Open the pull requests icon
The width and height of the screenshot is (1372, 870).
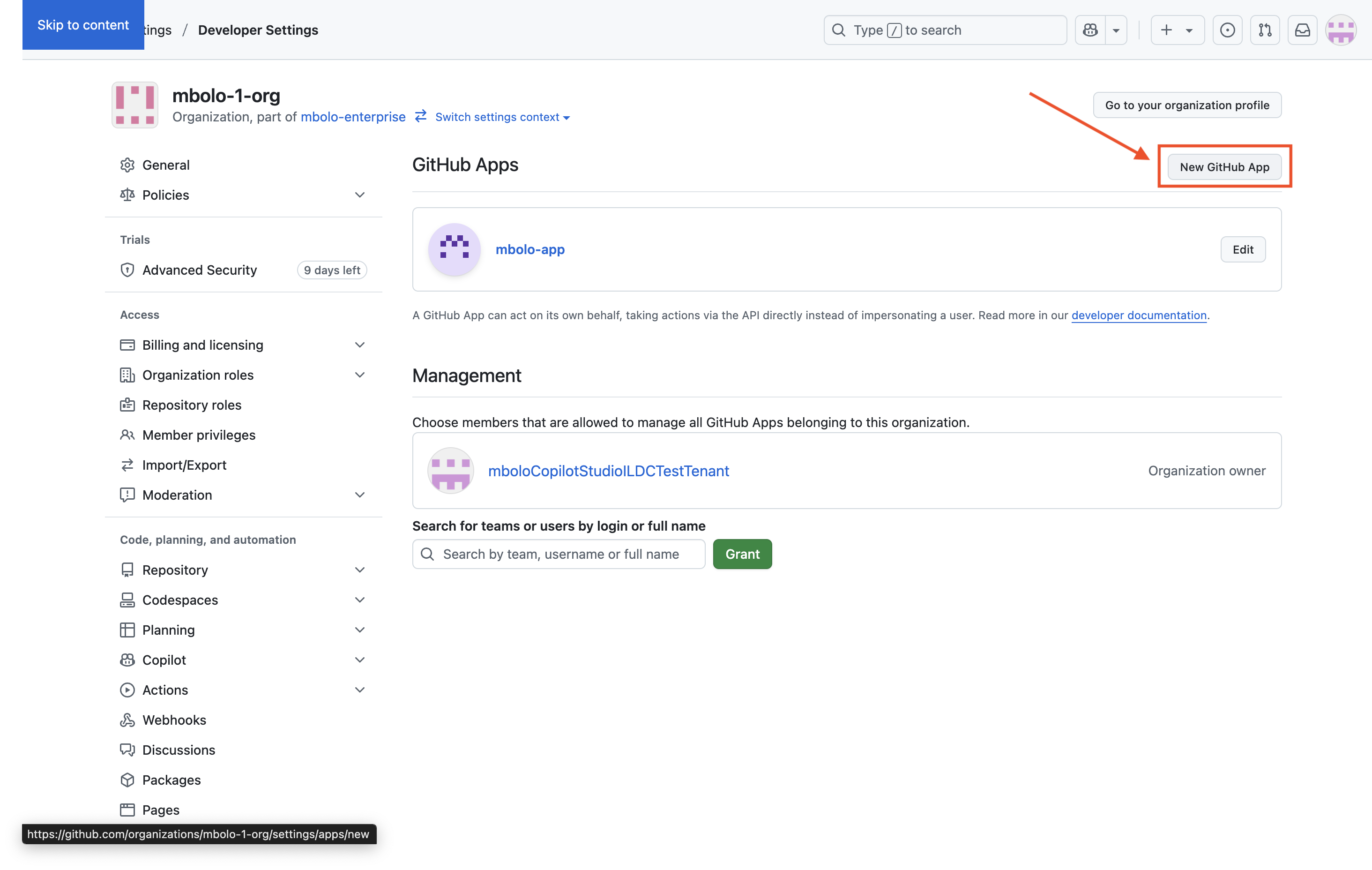[1265, 30]
